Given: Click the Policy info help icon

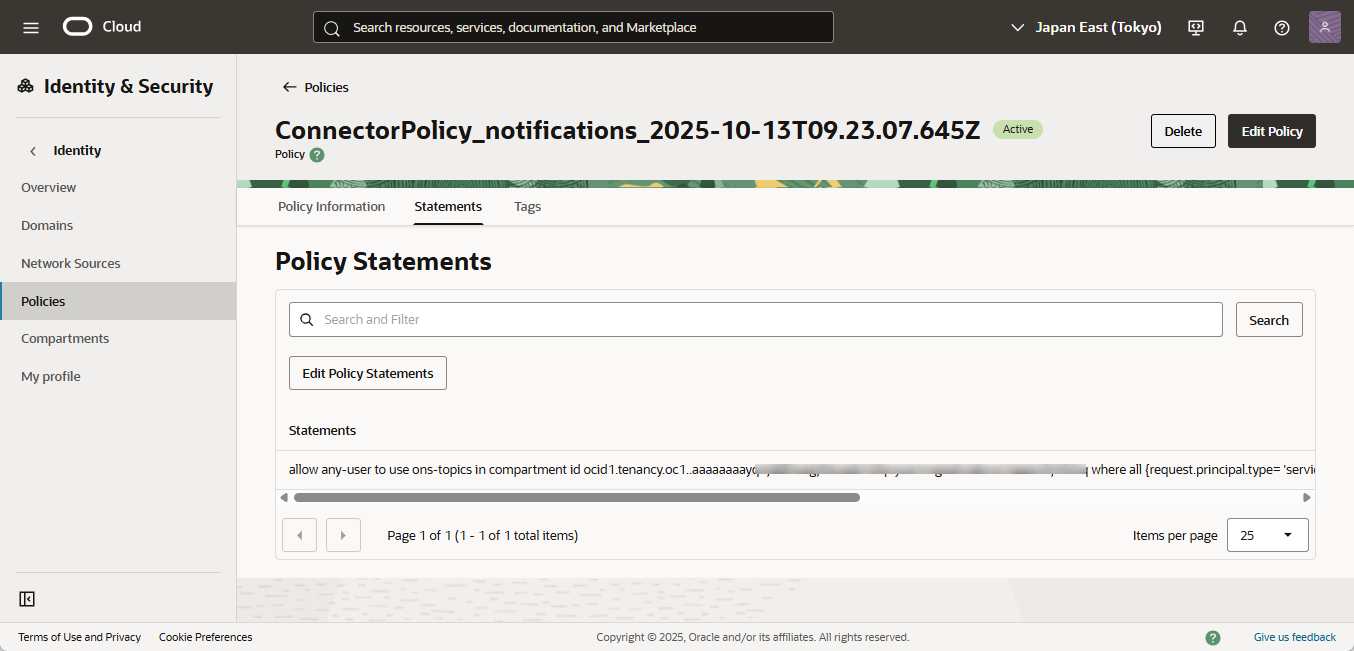Looking at the screenshot, I should click(317, 155).
